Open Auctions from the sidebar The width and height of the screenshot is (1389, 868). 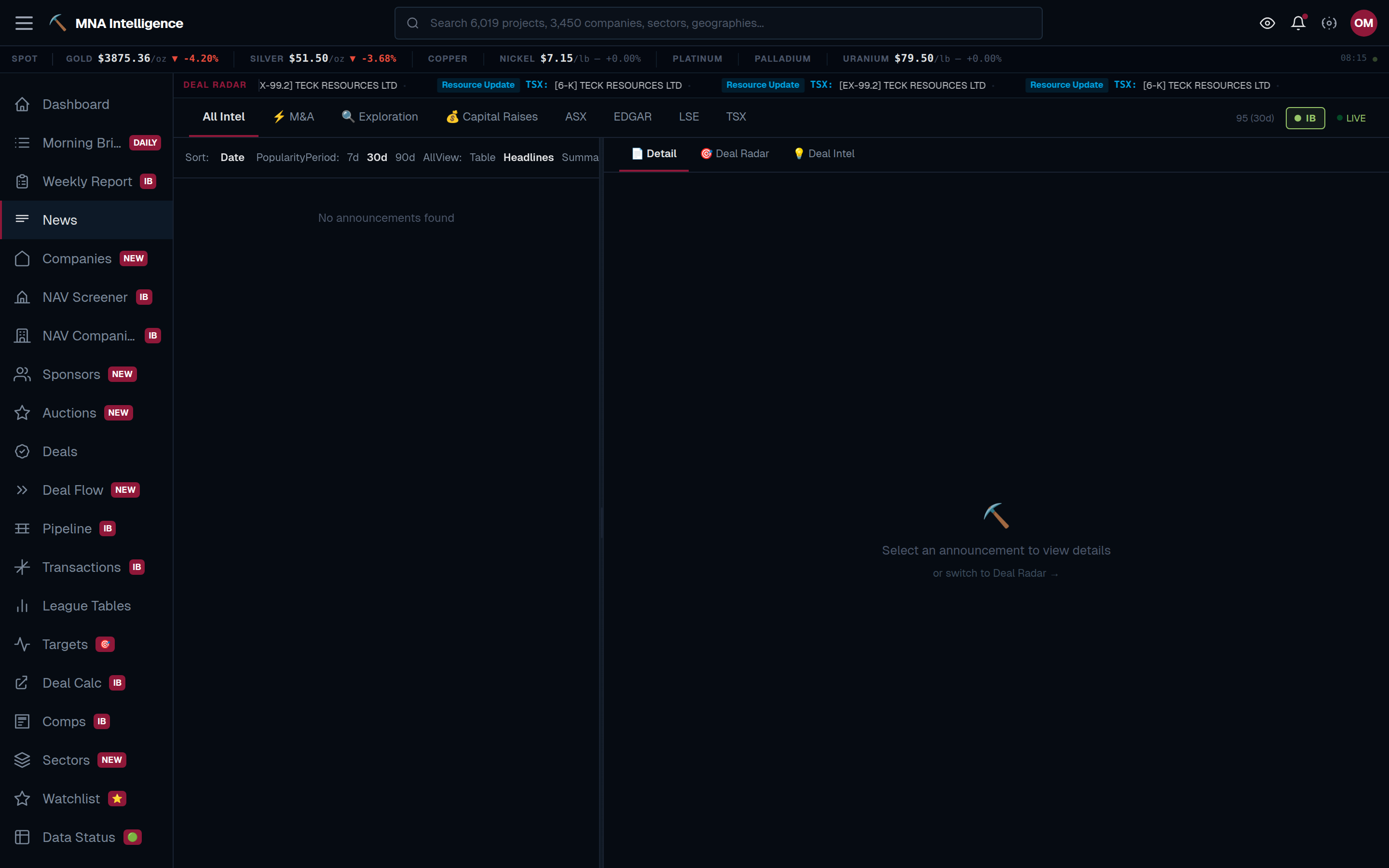coord(87,413)
